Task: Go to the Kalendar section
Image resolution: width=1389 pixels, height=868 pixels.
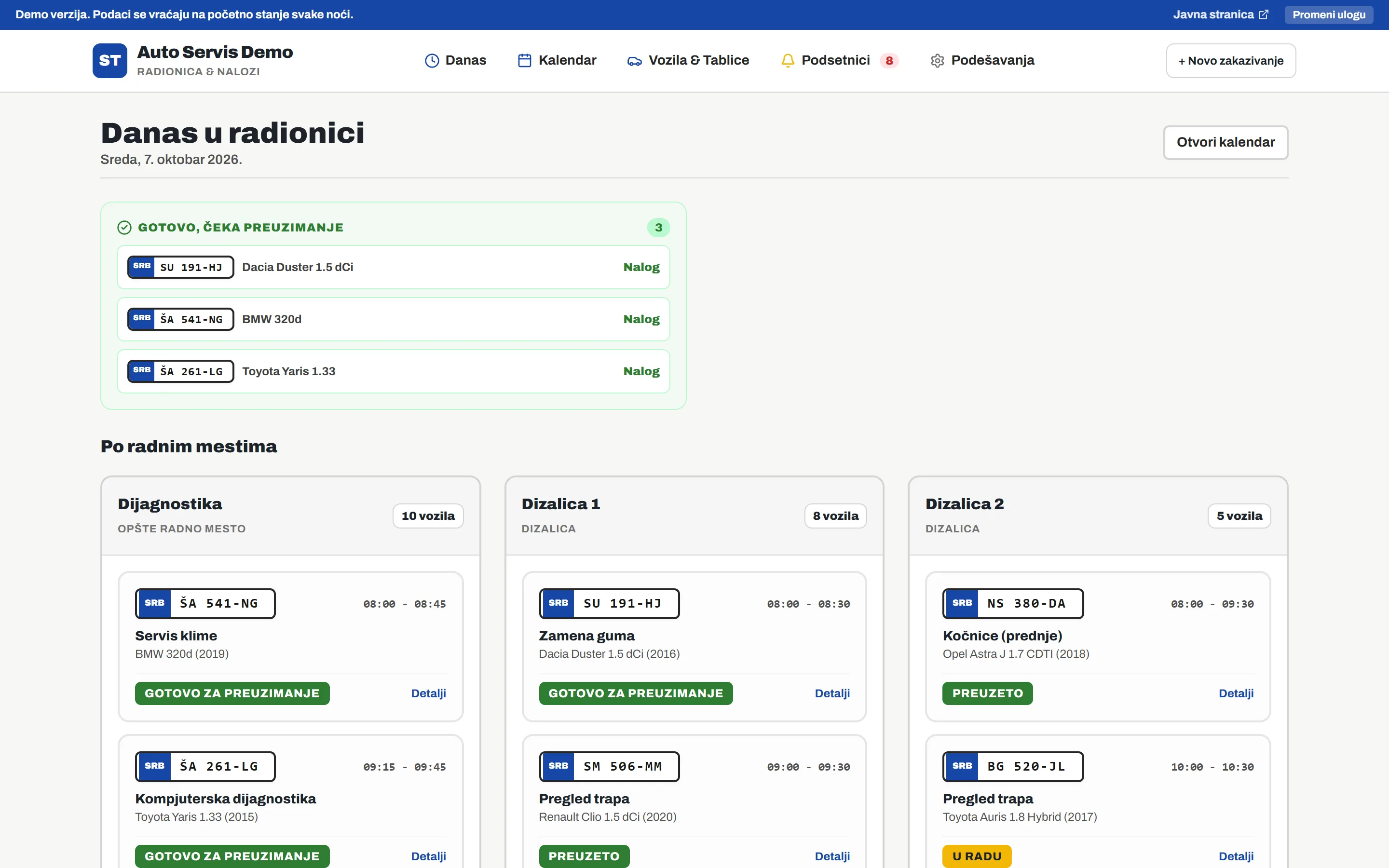Action: (557, 61)
